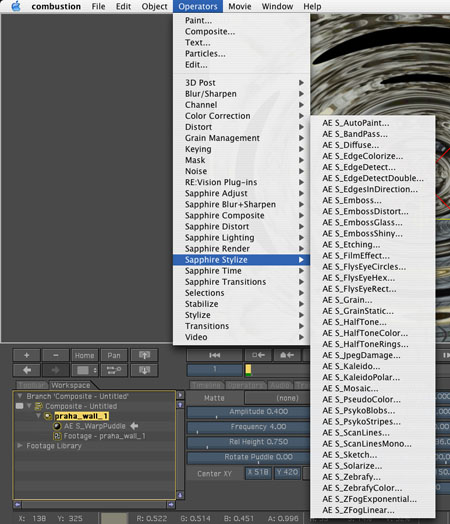450x524 pixels.
Task: Choose Composite... from the Operators menu
Action: click(x=241, y=31)
